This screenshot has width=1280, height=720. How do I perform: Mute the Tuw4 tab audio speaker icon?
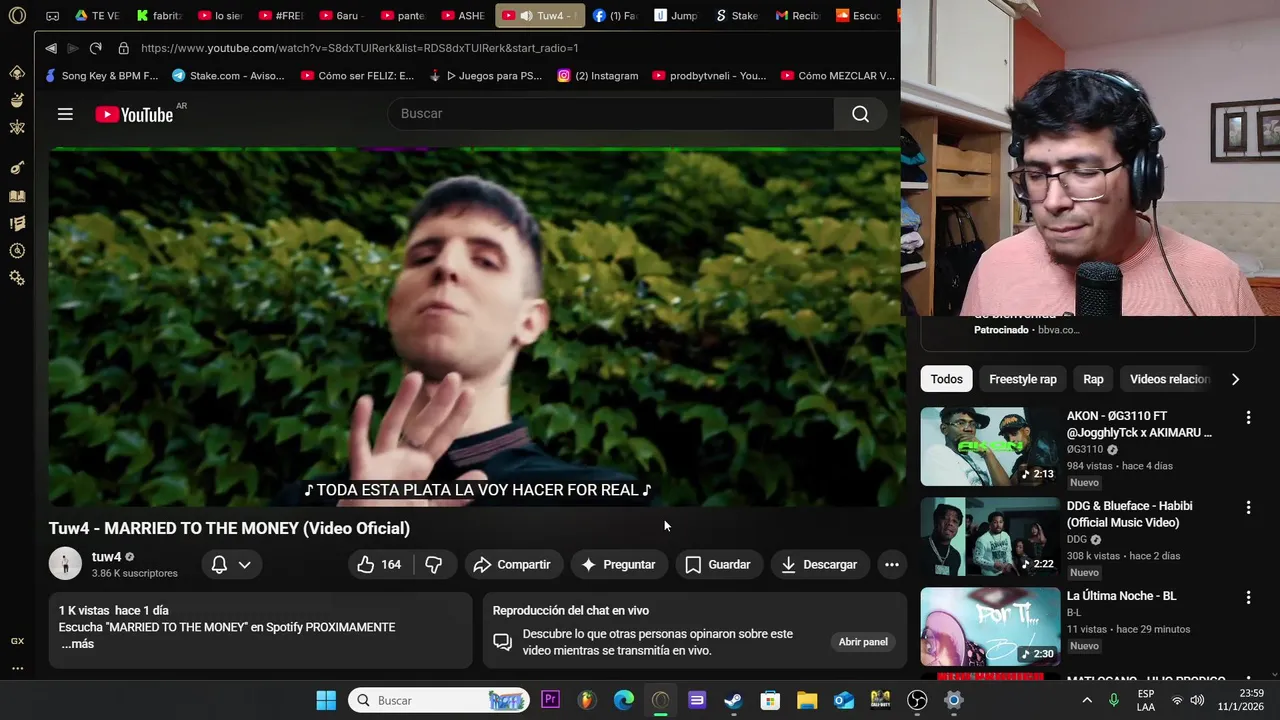click(x=526, y=16)
